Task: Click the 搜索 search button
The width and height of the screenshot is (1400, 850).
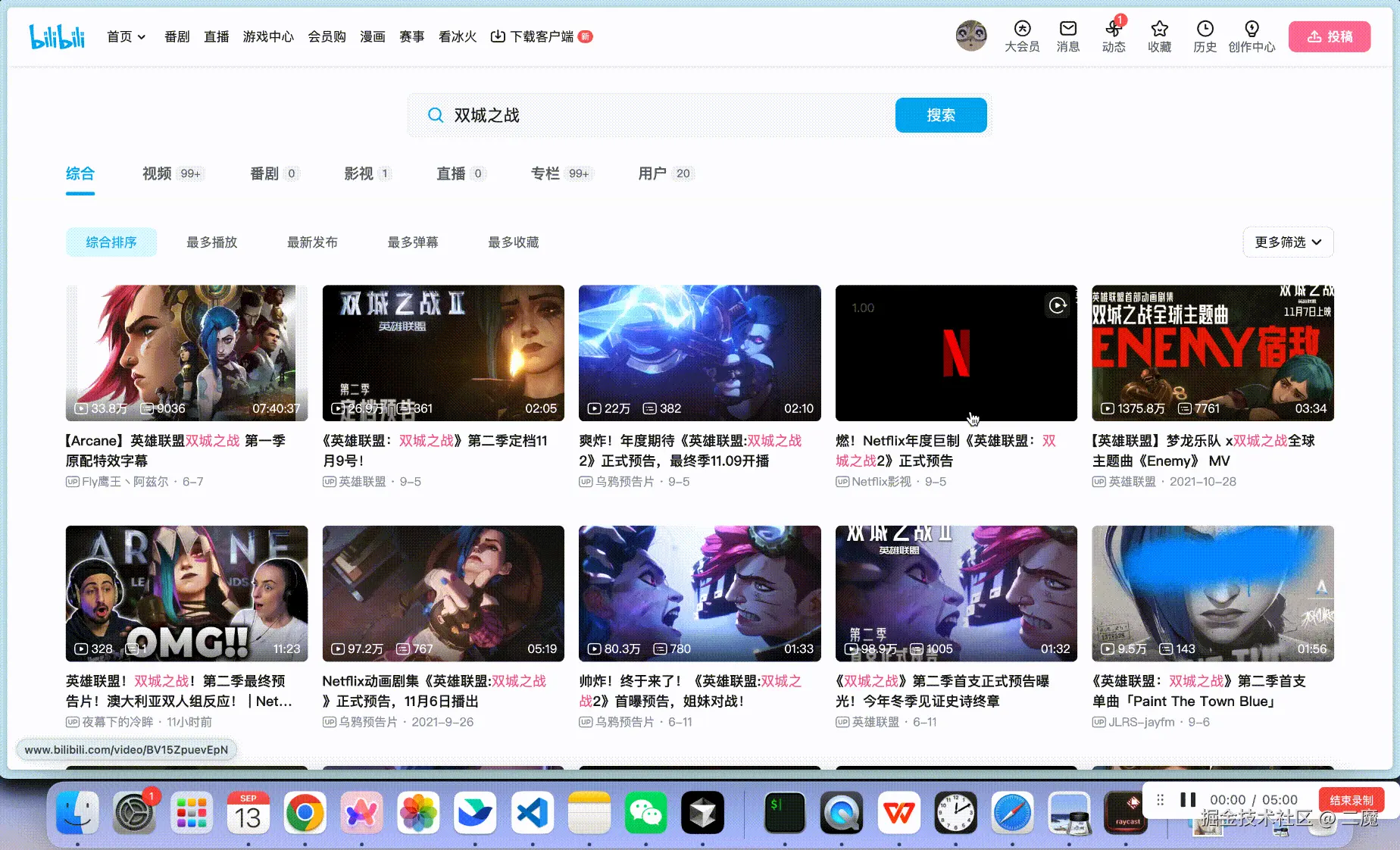Action: coord(941,115)
